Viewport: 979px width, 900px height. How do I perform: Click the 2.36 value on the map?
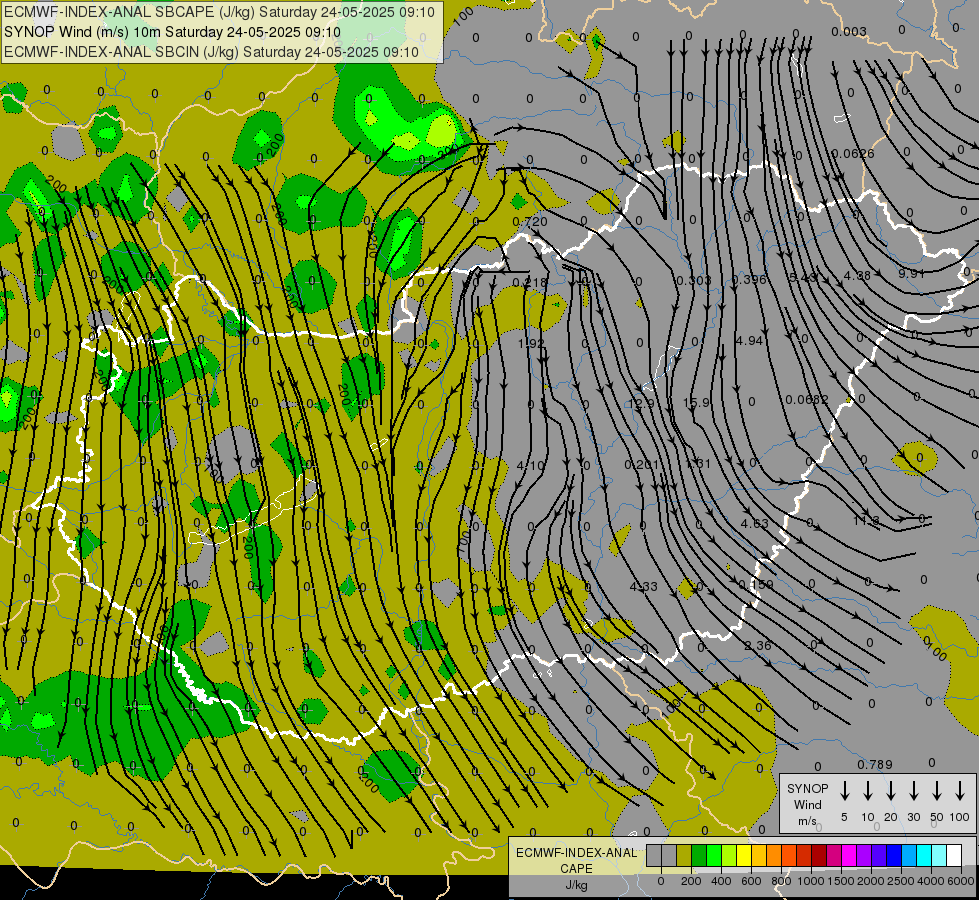tap(757, 645)
